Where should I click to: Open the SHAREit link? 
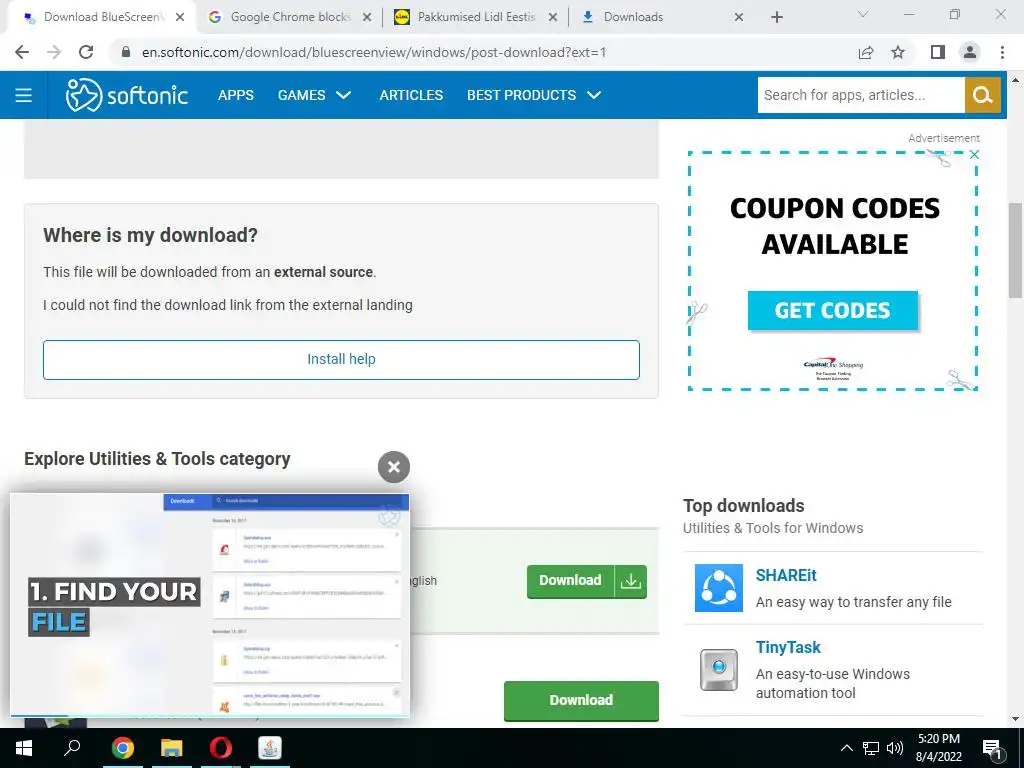(x=786, y=575)
